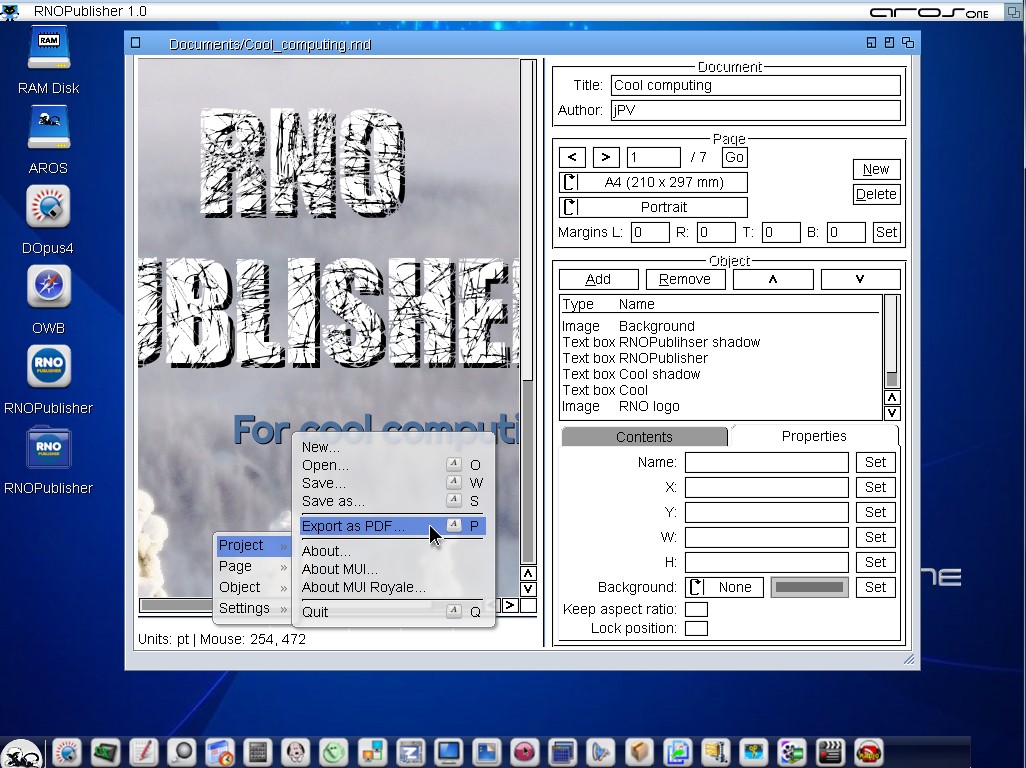Open the gray Background color swatch
Image resolution: width=1026 pixels, height=768 pixels.
pyautogui.click(x=809, y=587)
